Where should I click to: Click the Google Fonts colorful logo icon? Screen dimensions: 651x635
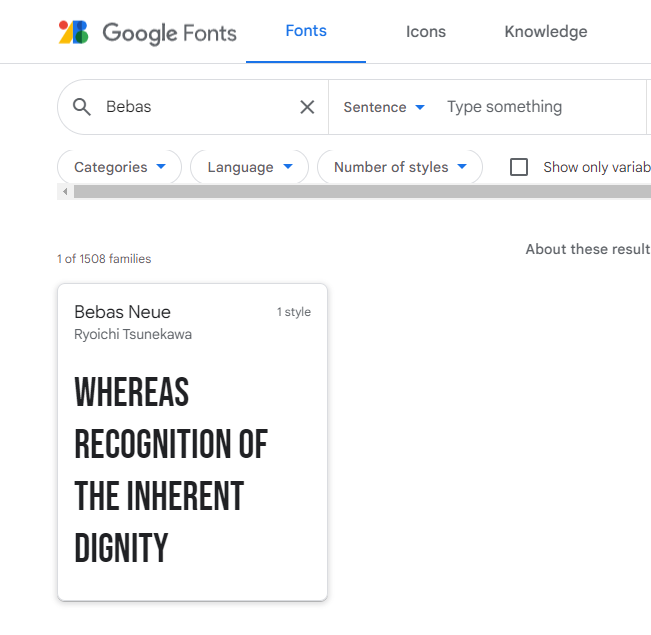[x=73, y=32]
